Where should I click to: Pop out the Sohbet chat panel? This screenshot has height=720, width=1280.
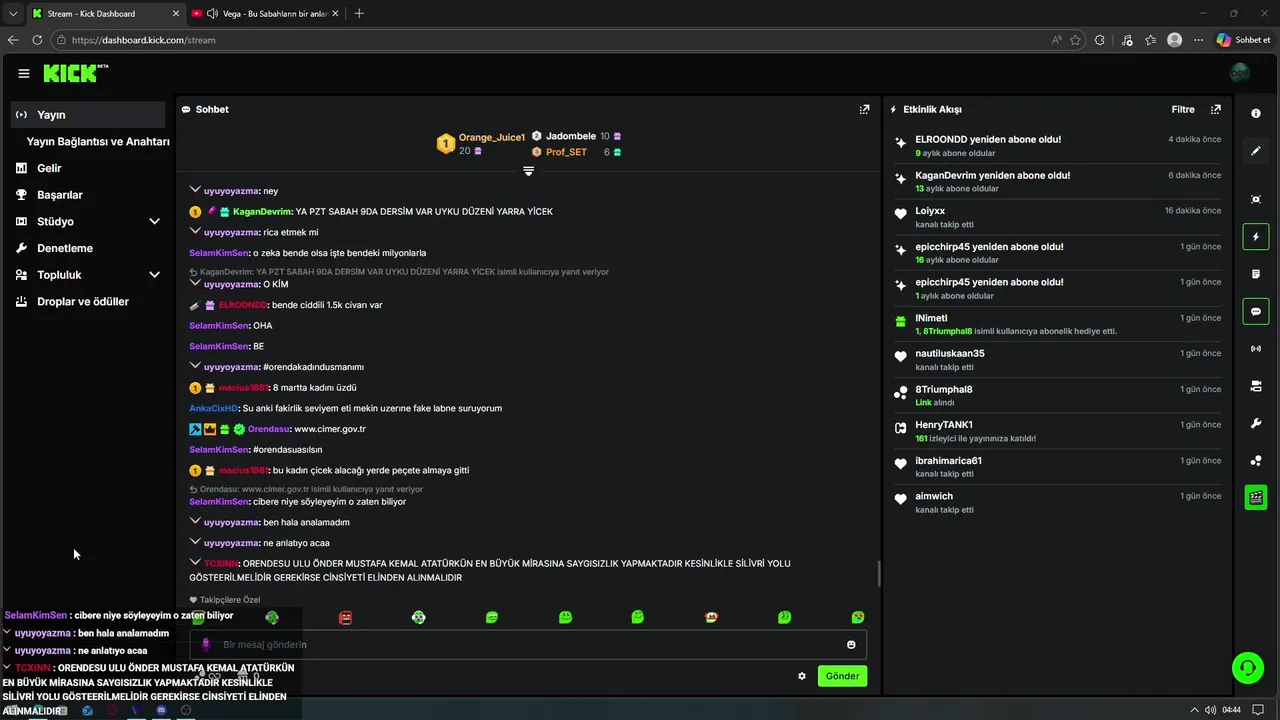click(864, 109)
